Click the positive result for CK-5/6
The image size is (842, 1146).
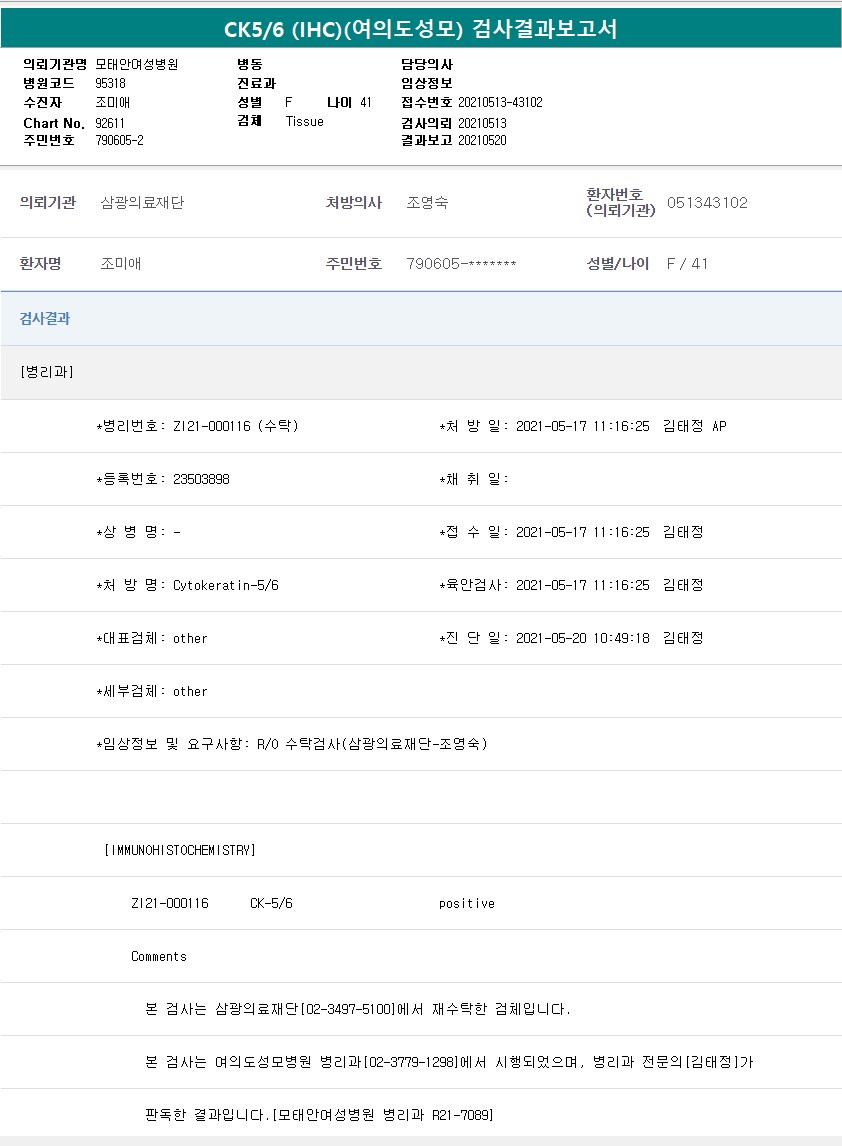click(x=466, y=903)
